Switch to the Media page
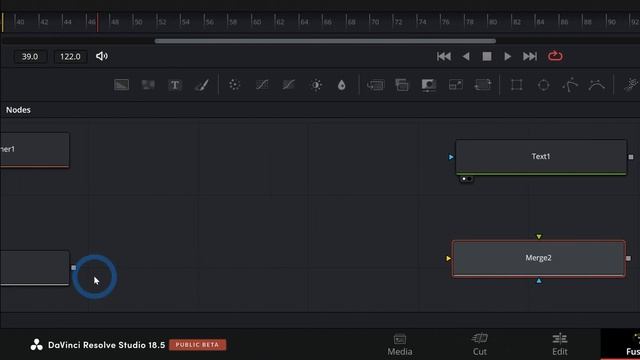The width and height of the screenshot is (640, 360). tap(400, 345)
